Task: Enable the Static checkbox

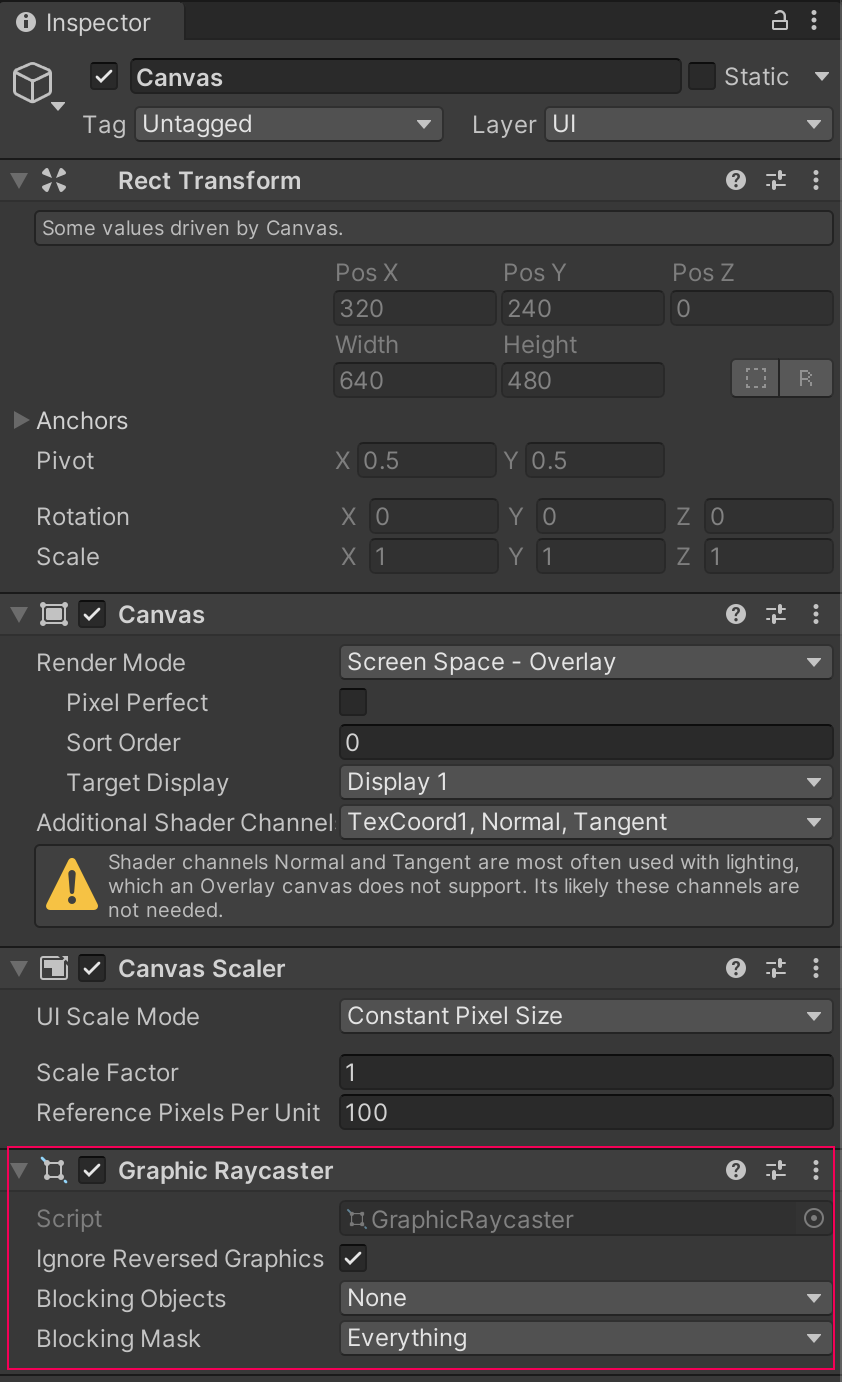Action: (x=702, y=77)
